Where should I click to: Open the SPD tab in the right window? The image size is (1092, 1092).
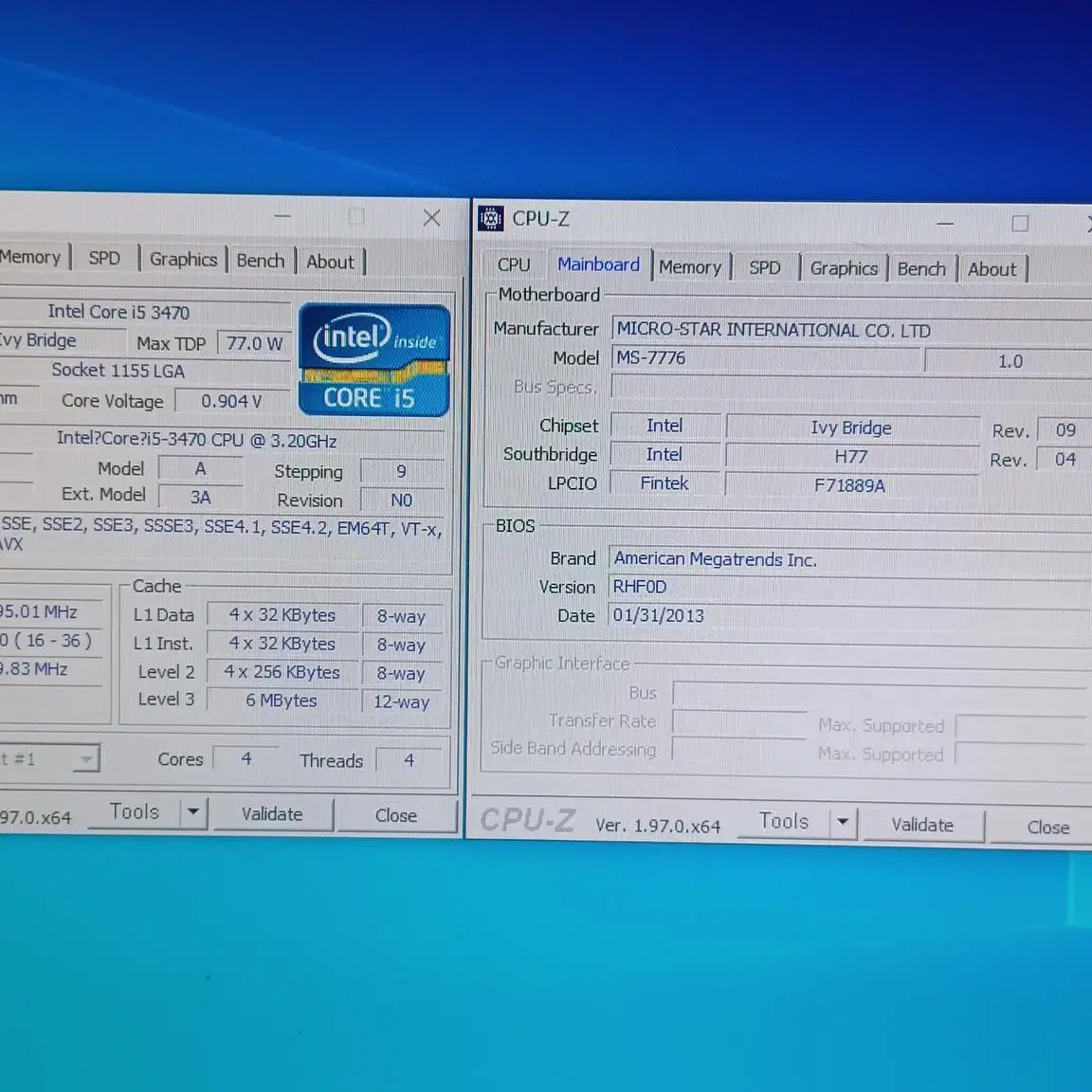point(765,268)
